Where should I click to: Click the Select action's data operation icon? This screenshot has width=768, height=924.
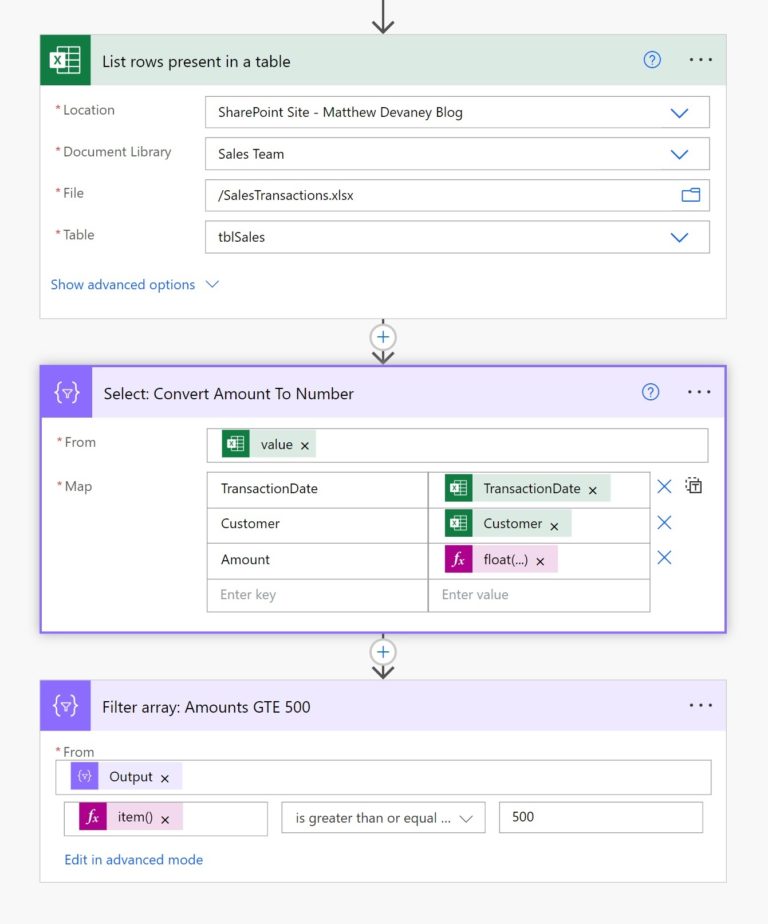(x=65, y=391)
